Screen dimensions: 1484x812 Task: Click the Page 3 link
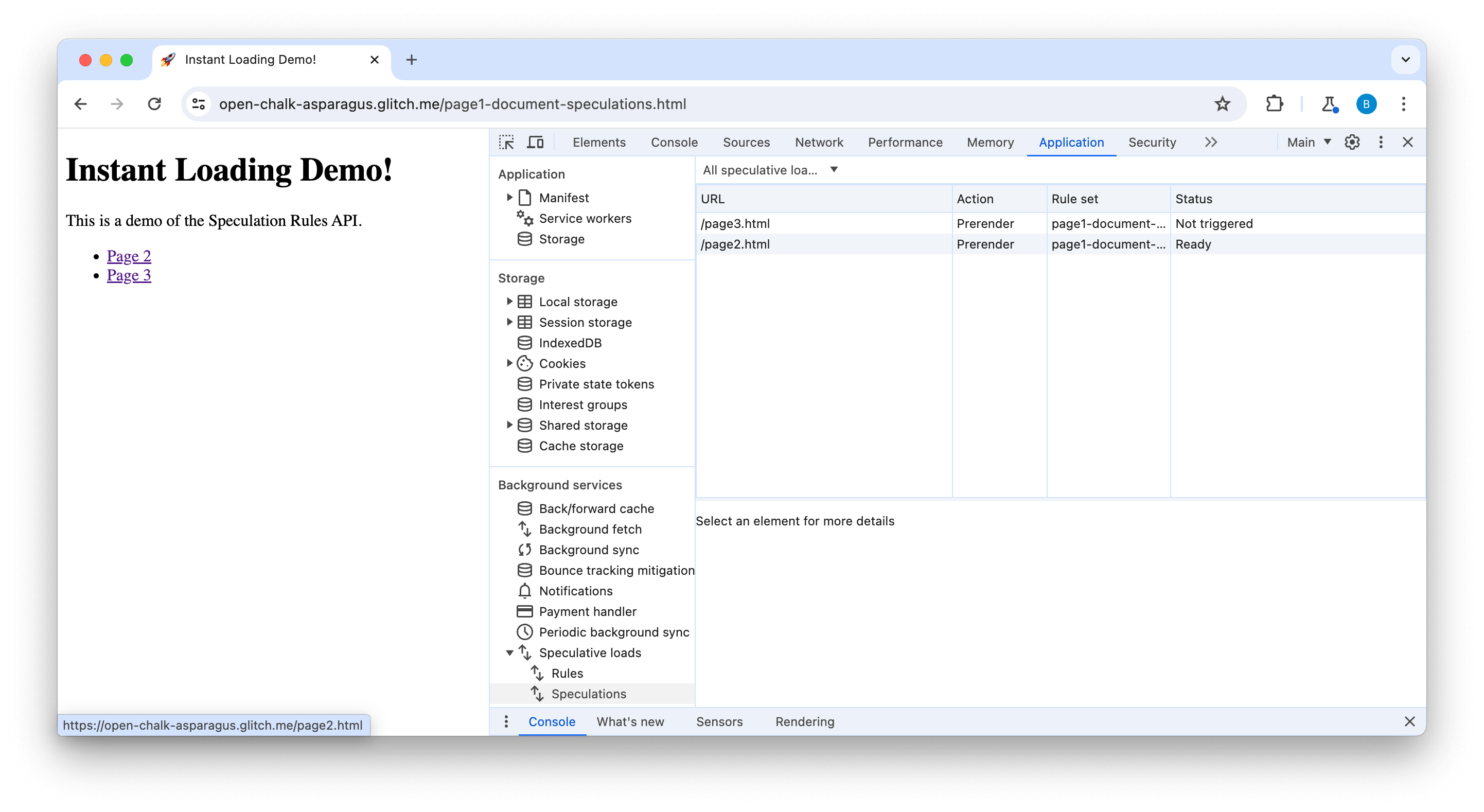point(128,275)
